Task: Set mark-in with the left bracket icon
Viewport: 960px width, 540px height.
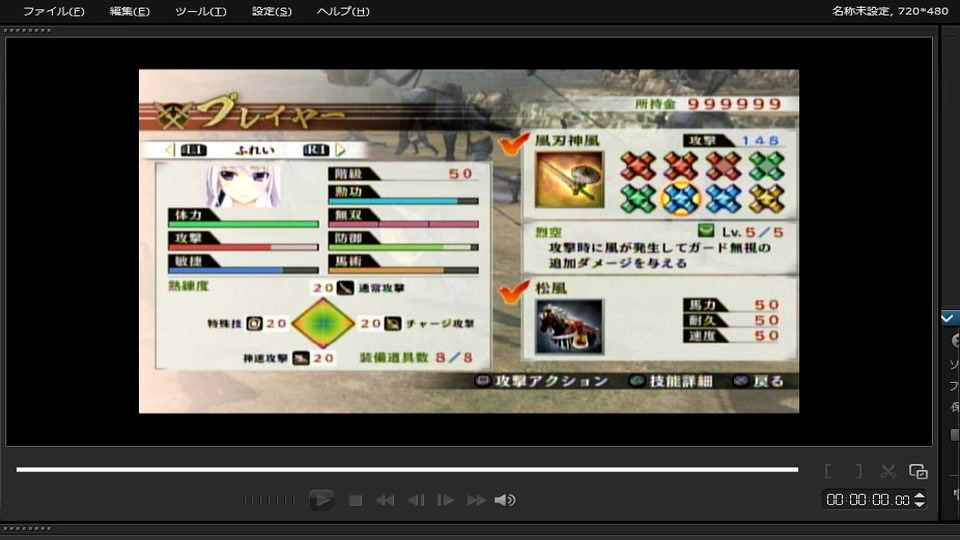Action: (x=828, y=471)
